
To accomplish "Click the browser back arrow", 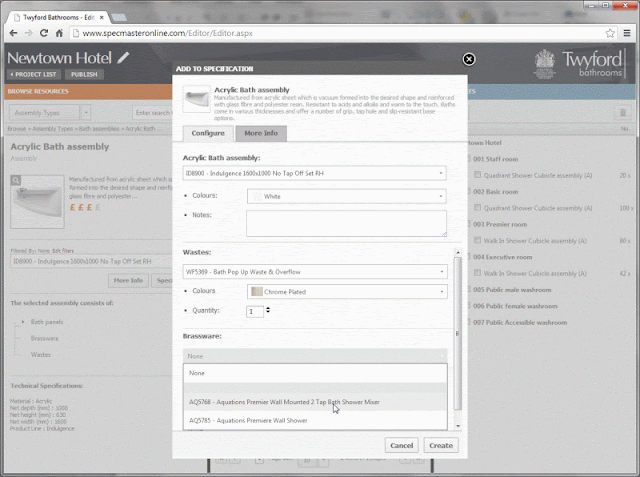I will click(x=13, y=33).
